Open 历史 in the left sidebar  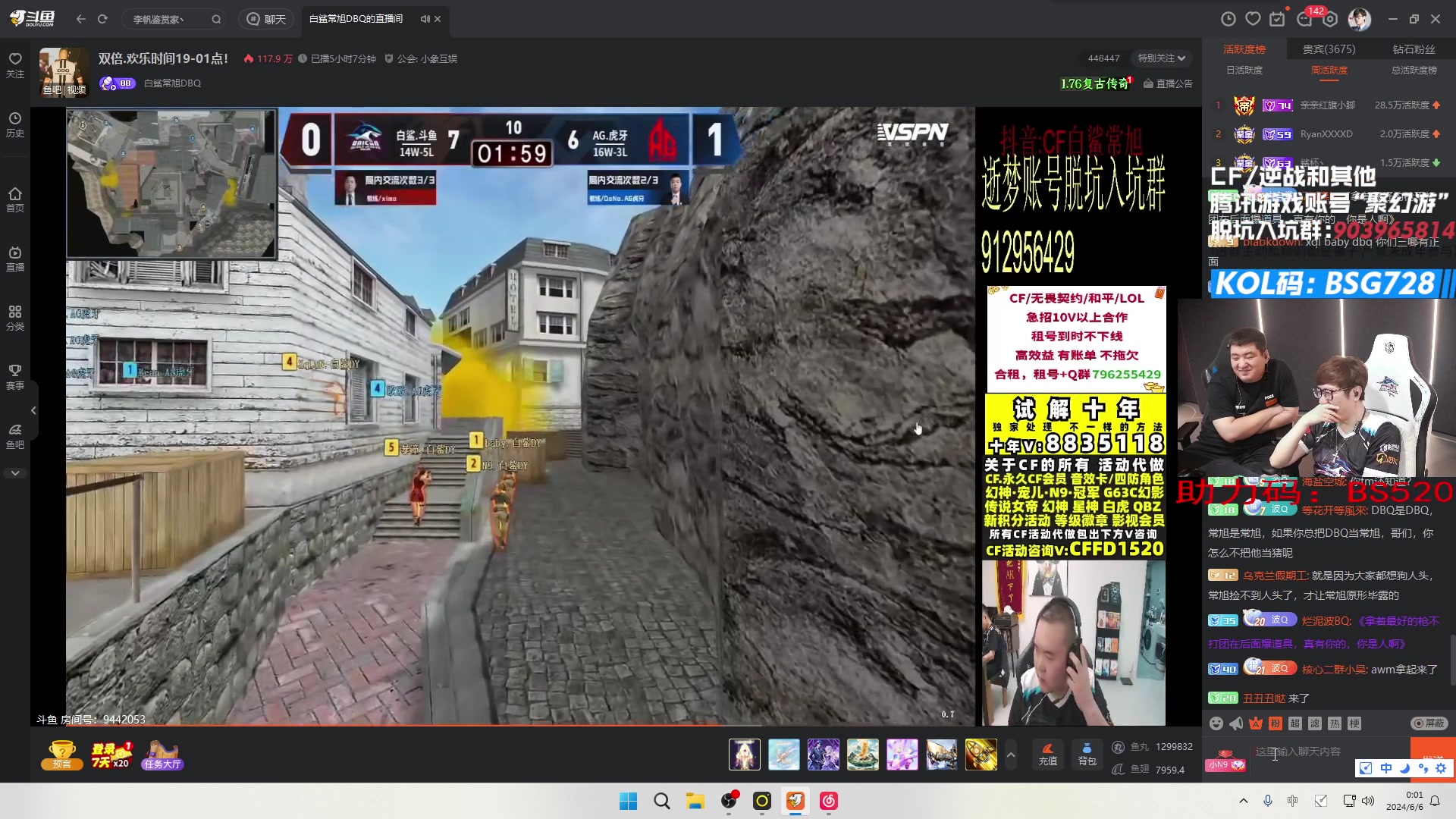[x=15, y=125]
